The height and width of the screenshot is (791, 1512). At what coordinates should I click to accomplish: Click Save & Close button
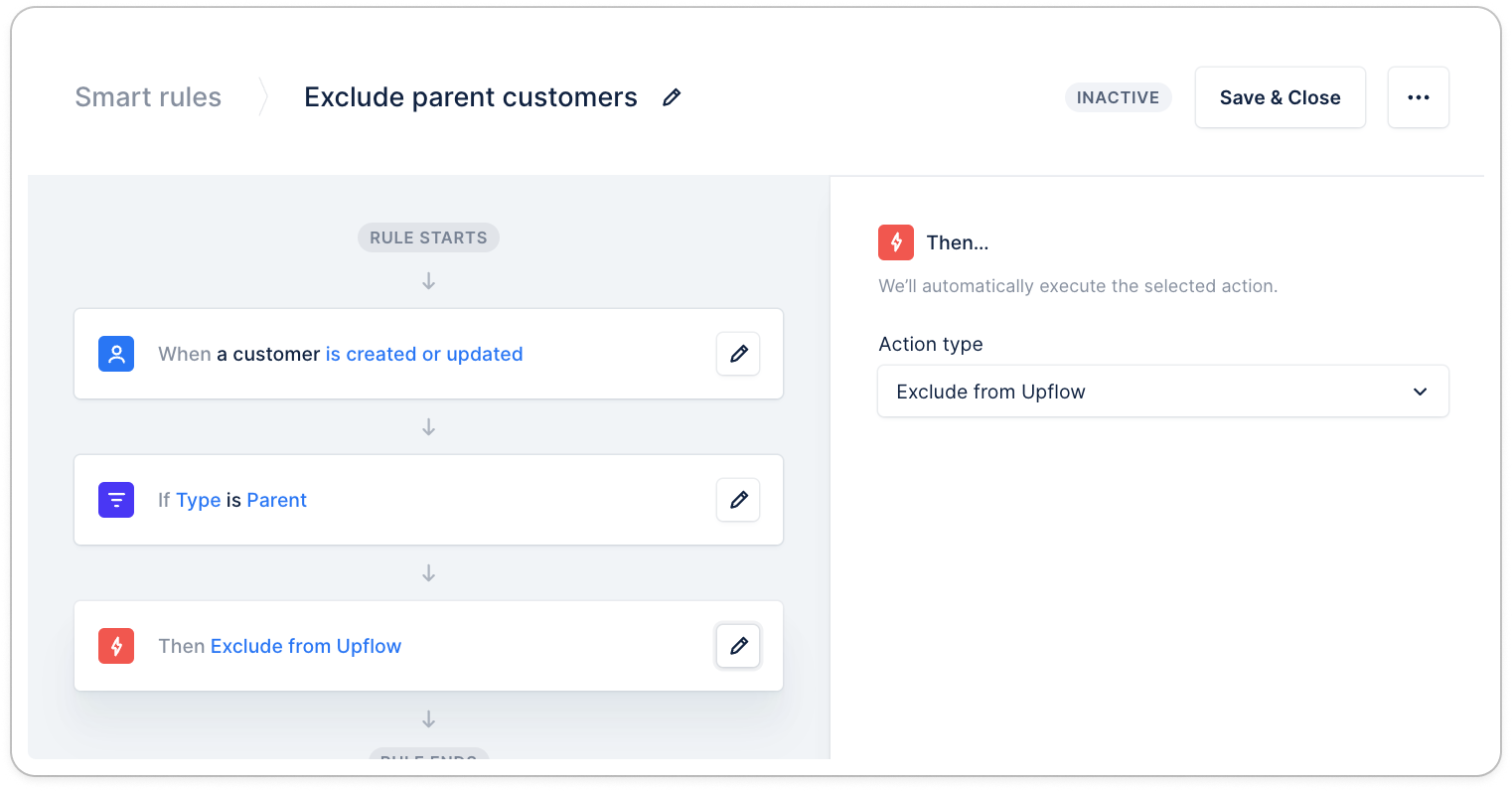point(1280,97)
